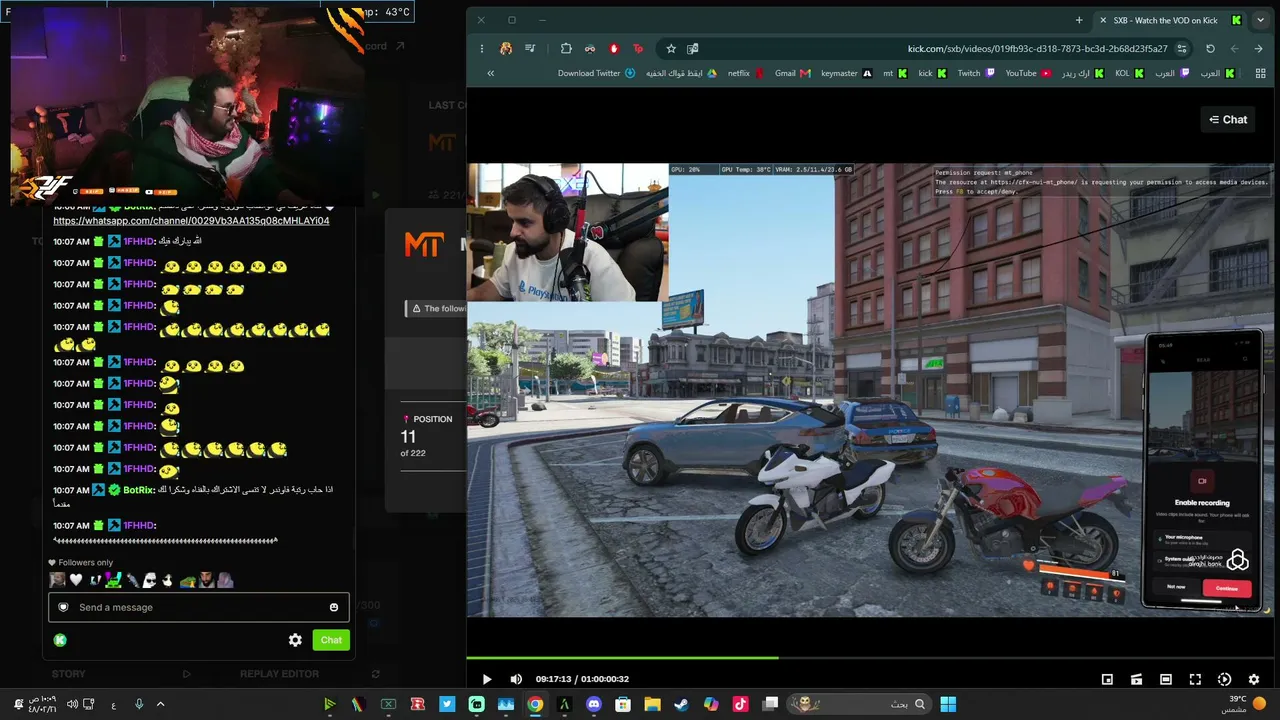The height and width of the screenshot is (720, 1280).
Task: Open the Download Twitter bookmark
Action: pyautogui.click(x=596, y=73)
